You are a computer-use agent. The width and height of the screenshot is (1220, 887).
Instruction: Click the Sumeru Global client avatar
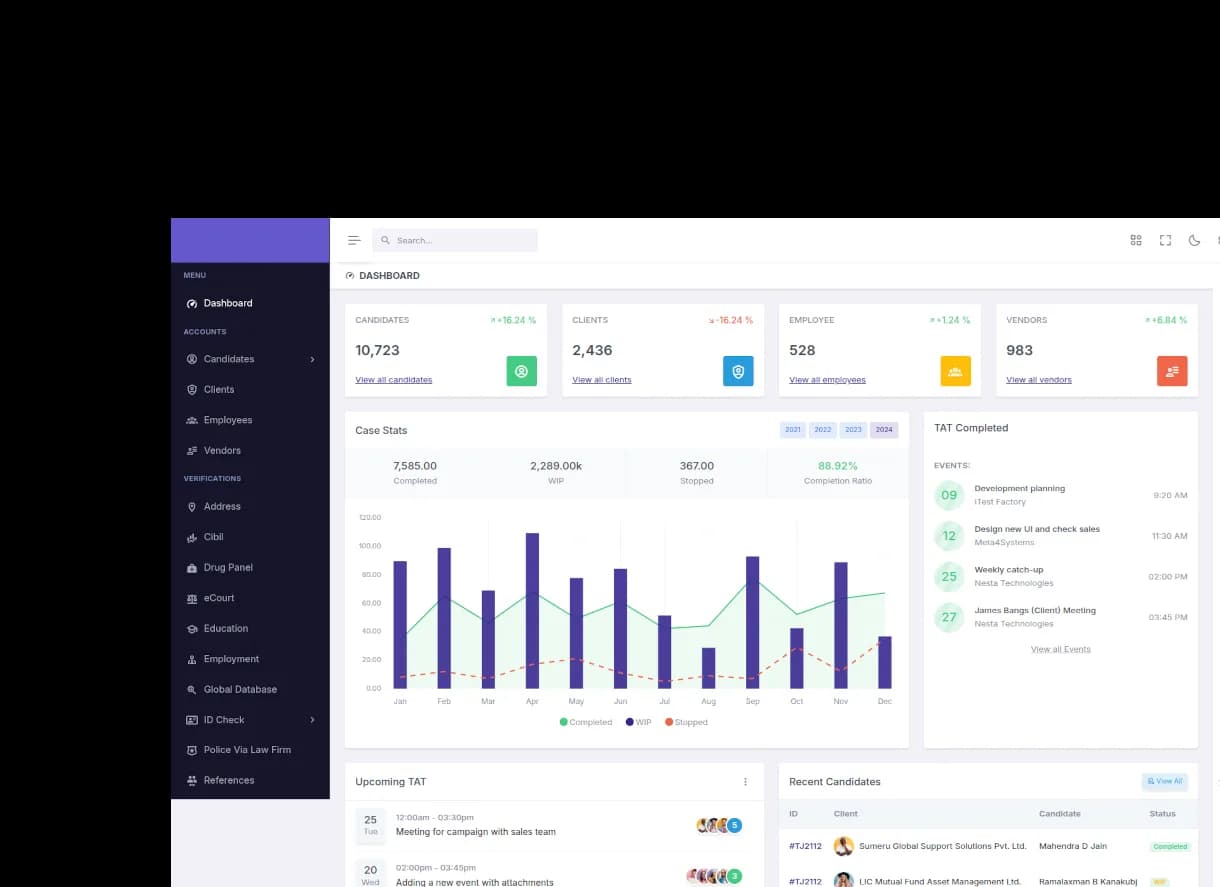(x=844, y=846)
